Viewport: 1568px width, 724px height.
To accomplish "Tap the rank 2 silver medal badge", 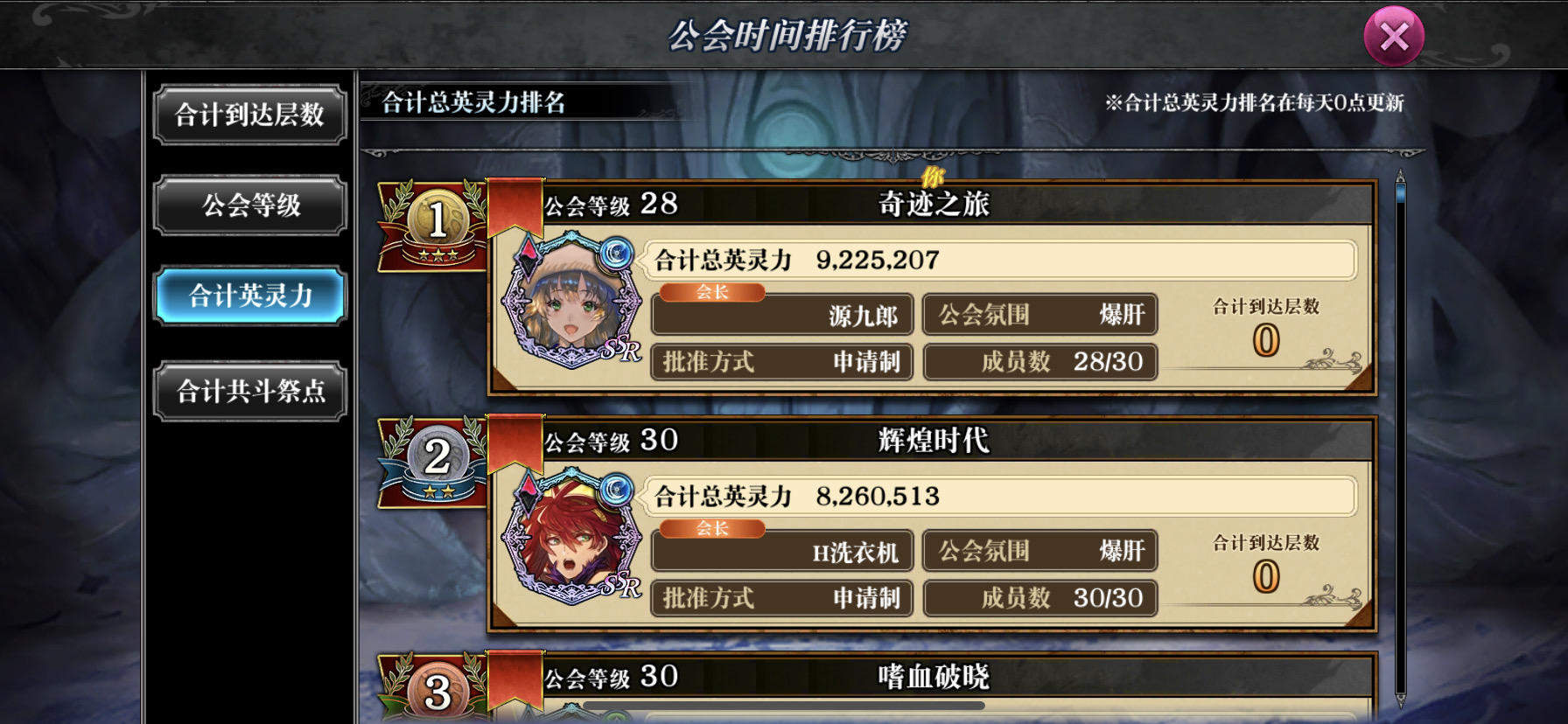I will (x=436, y=461).
